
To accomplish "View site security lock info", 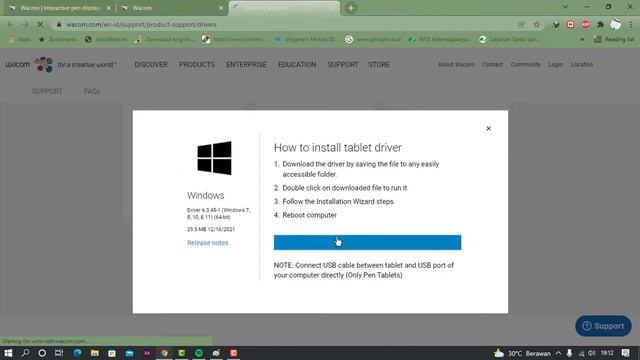I will (x=59, y=24).
